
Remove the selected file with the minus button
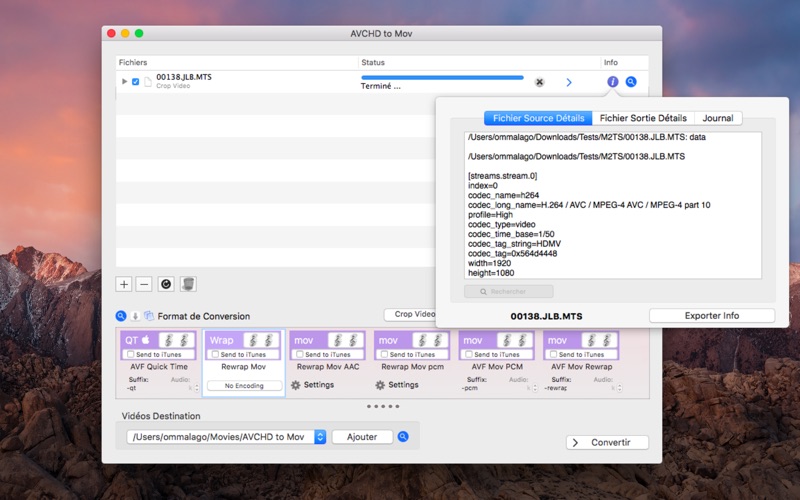144,284
